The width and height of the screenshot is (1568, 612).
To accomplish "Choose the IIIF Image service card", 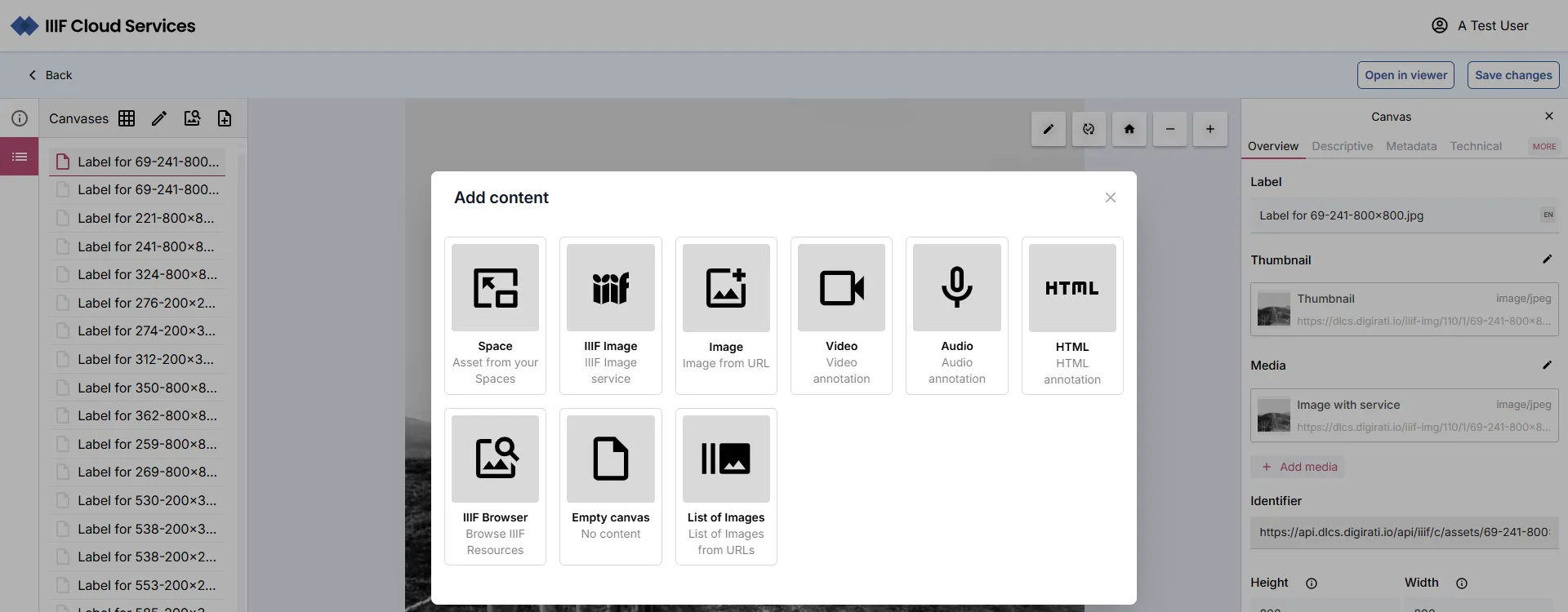I will [610, 316].
